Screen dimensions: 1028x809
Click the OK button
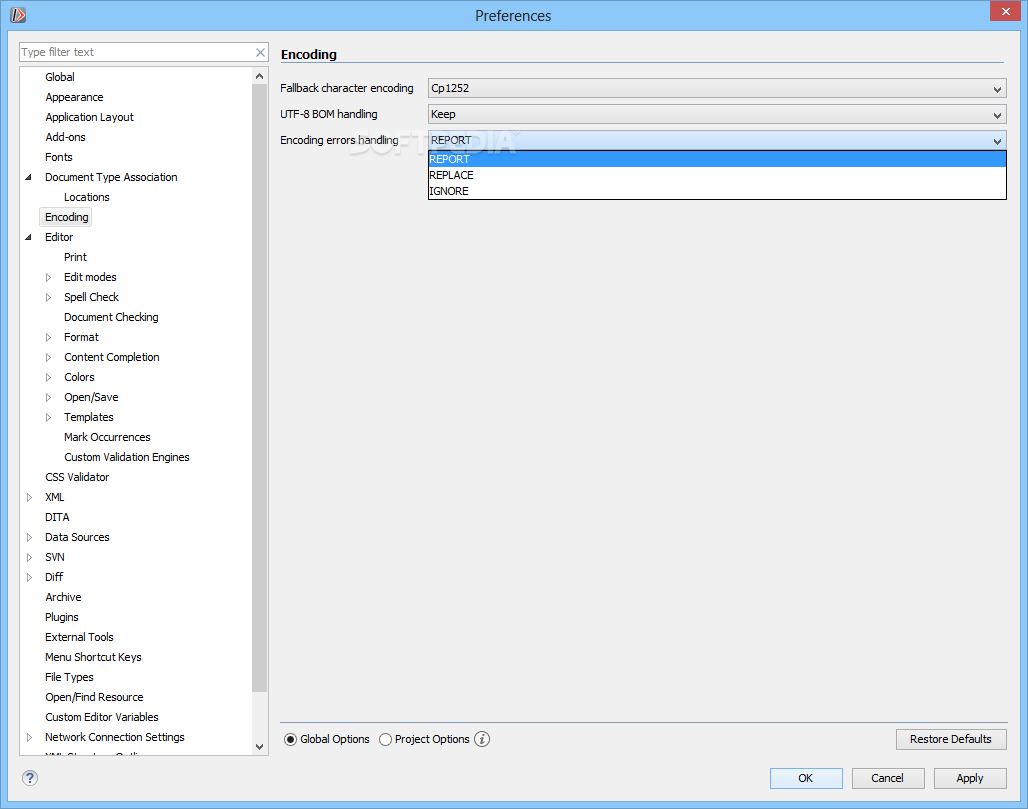(x=806, y=778)
